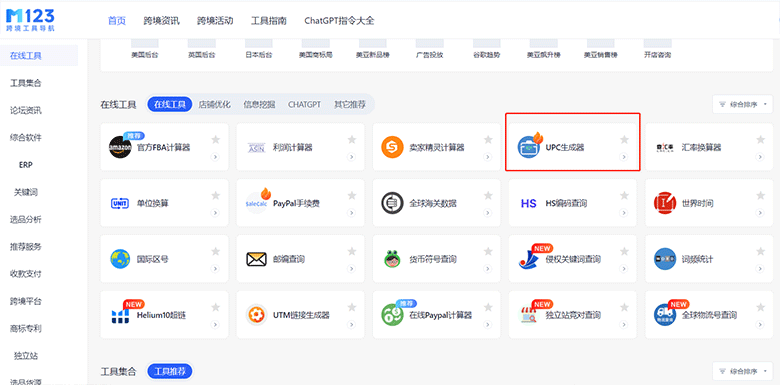Switch to the 店铺优化 tab

tap(214, 105)
